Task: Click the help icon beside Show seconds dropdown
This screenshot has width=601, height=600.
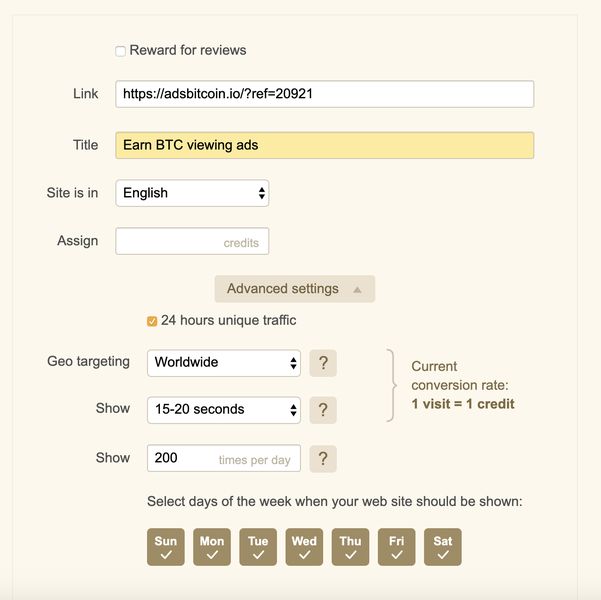Action: [323, 410]
